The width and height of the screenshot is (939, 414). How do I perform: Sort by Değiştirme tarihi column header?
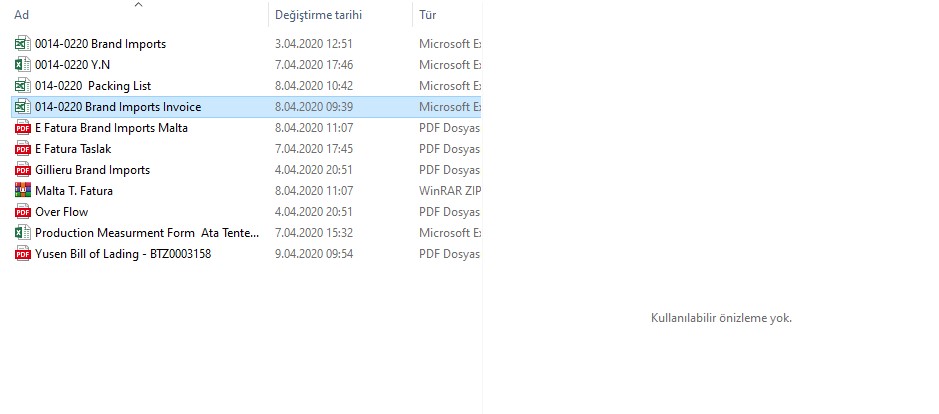[319, 15]
